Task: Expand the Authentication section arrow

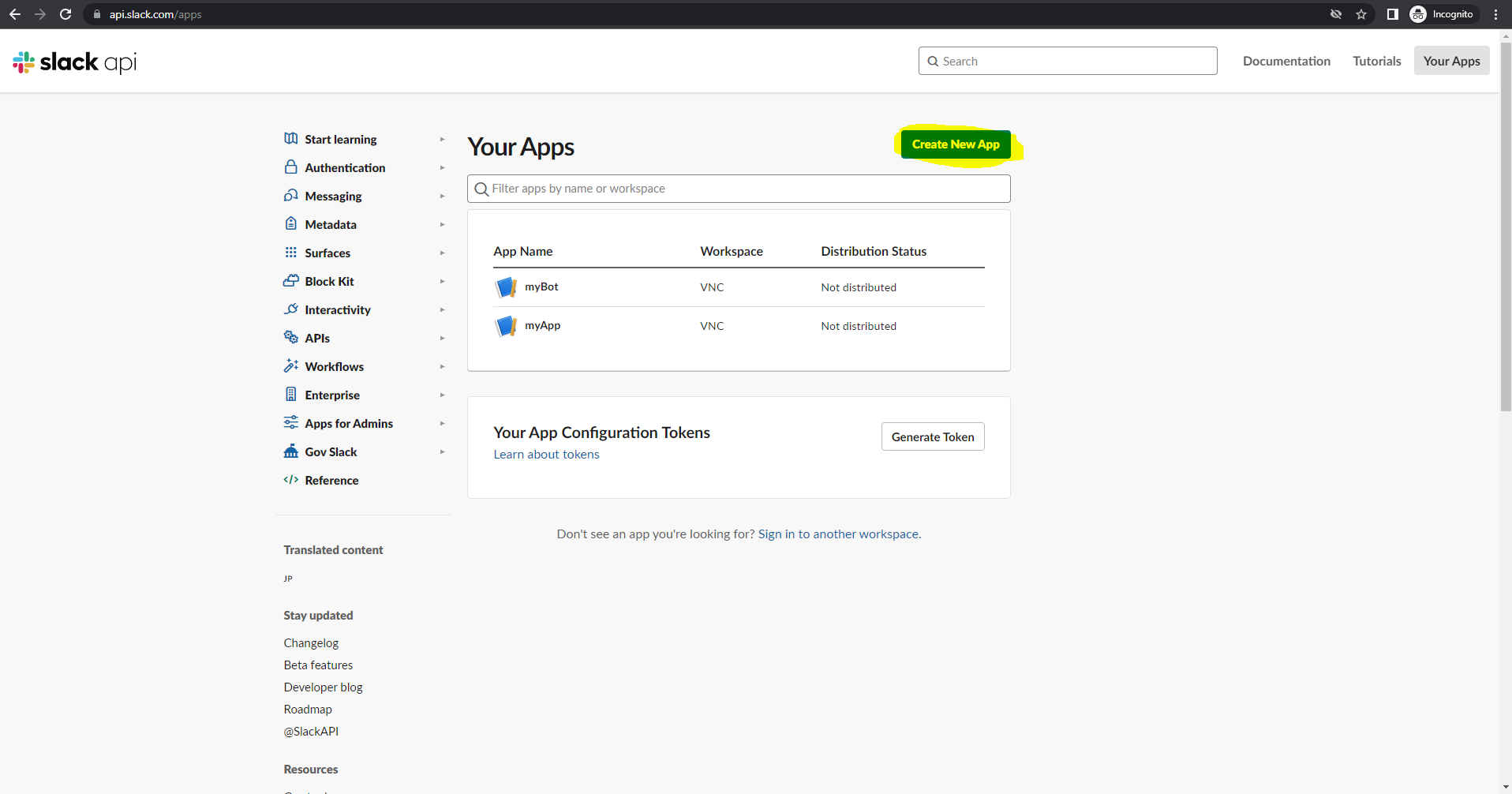Action: coord(443,167)
